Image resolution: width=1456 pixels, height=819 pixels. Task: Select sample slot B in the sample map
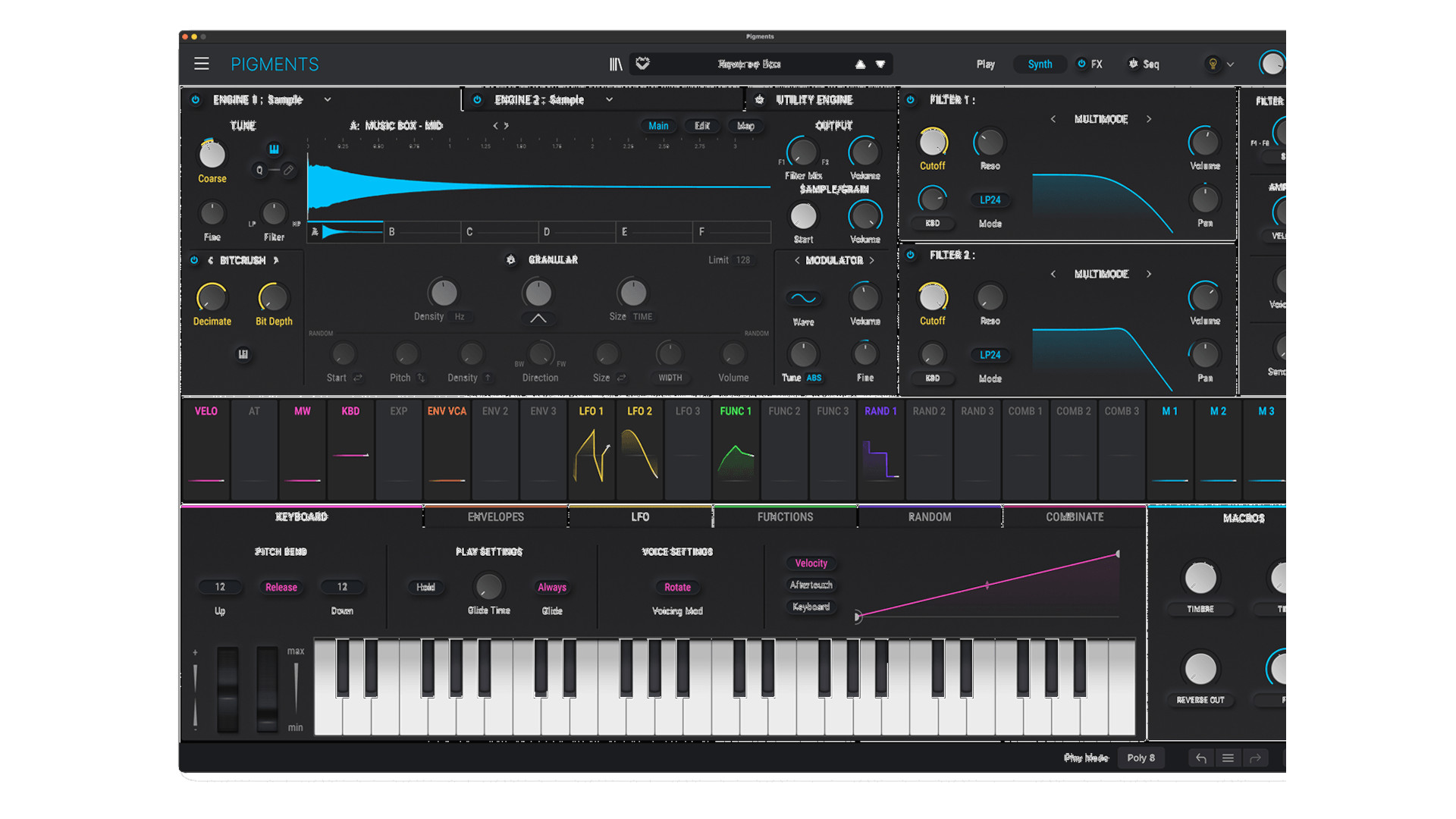(x=422, y=231)
